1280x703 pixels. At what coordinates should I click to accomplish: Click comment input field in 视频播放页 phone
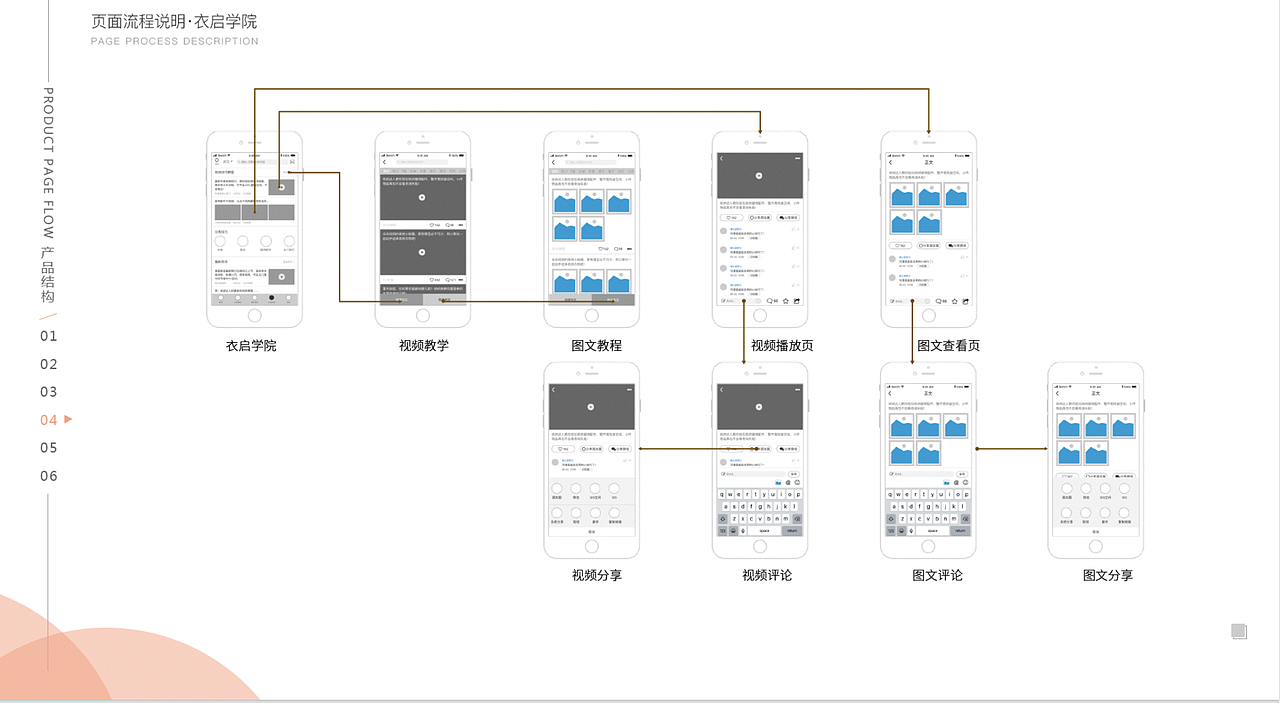(740, 300)
